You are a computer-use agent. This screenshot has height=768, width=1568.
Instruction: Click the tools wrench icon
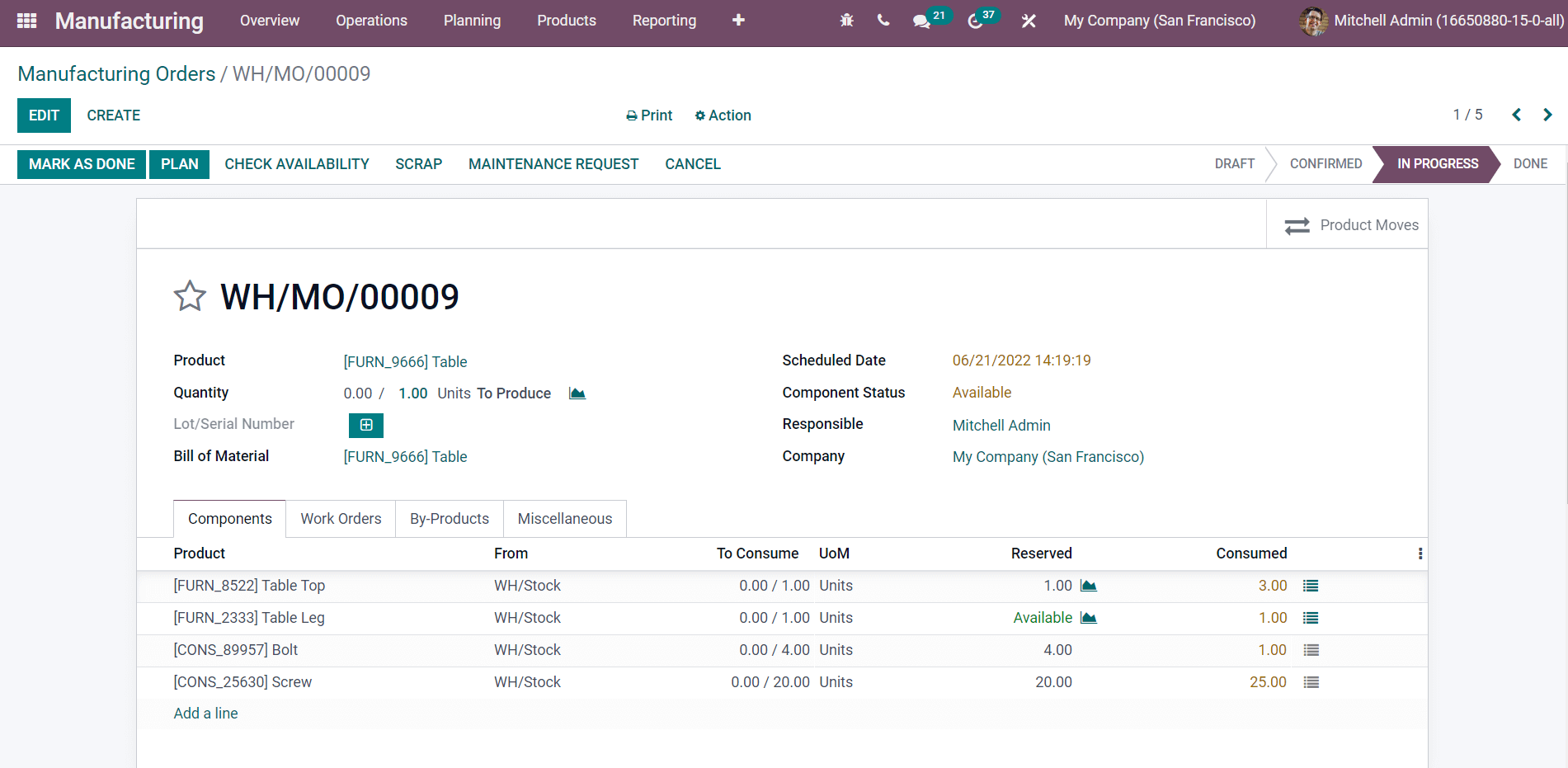tap(1029, 21)
